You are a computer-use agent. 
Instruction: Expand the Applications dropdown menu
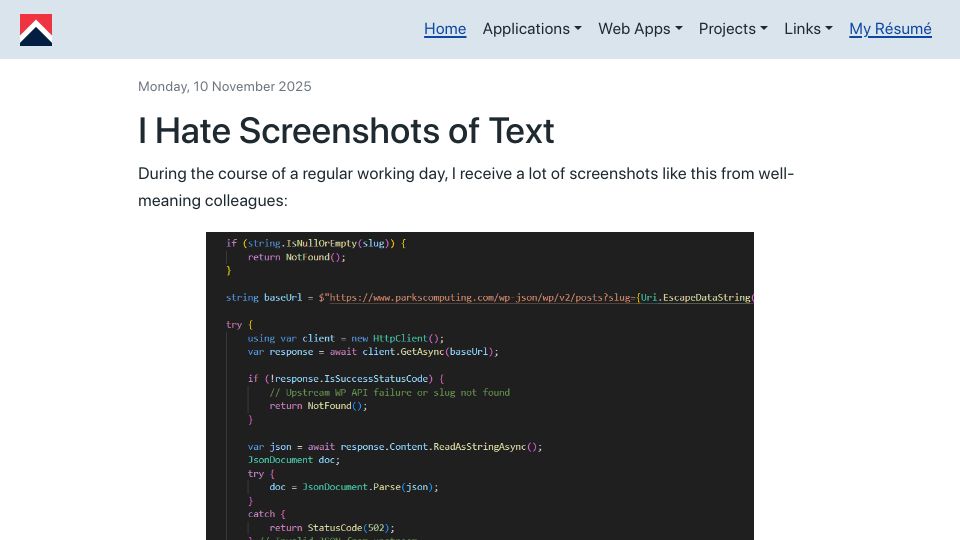coord(532,29)
